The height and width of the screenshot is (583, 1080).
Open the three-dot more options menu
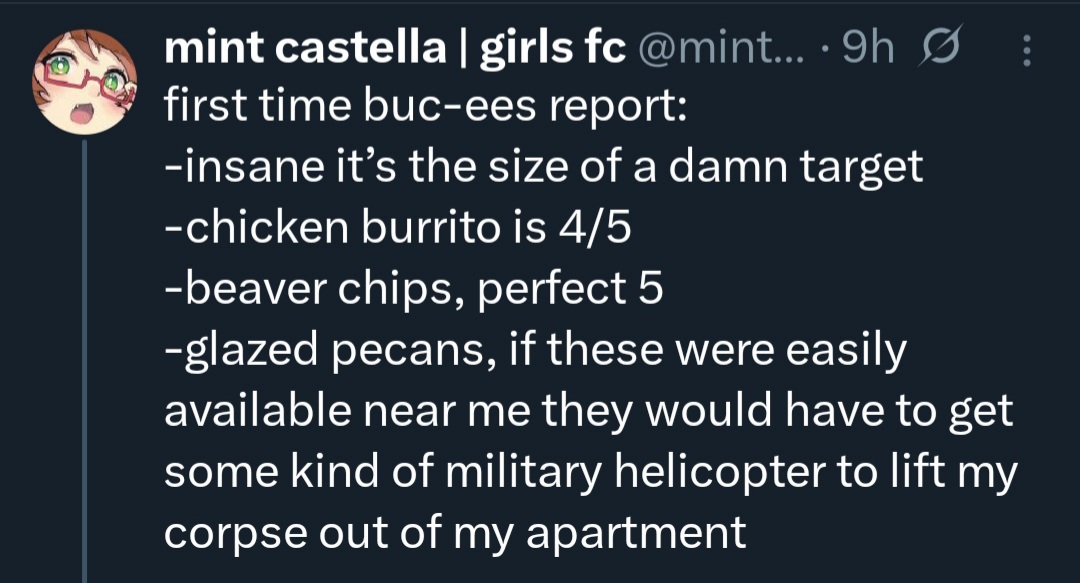(1026, 48)
